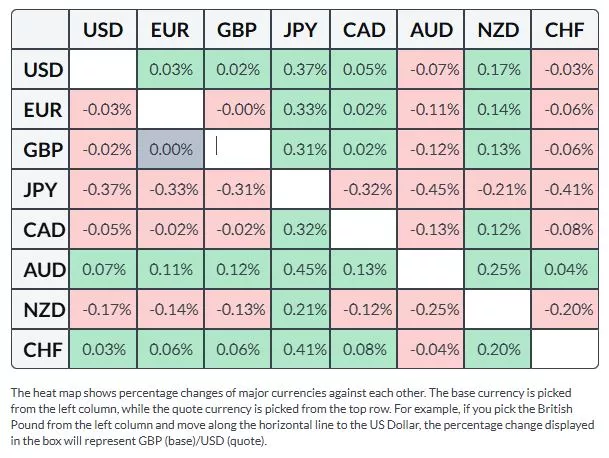
Task: Click the empty GBP/GBP cell with text cursor
Action: (x=236, y=149)
